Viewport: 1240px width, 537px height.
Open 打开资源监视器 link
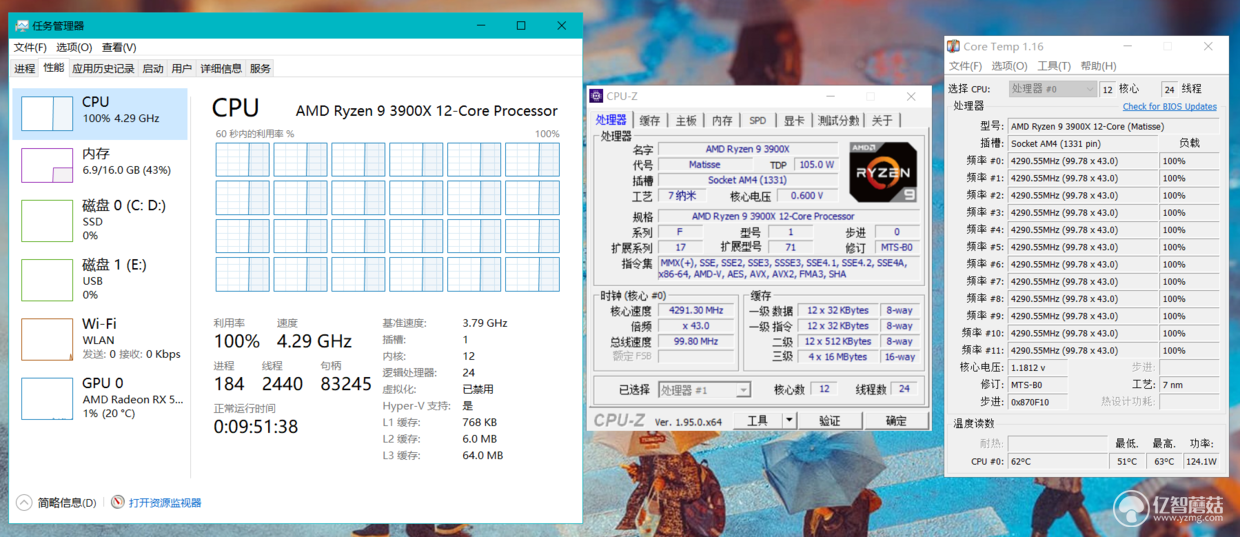point(165,503)
